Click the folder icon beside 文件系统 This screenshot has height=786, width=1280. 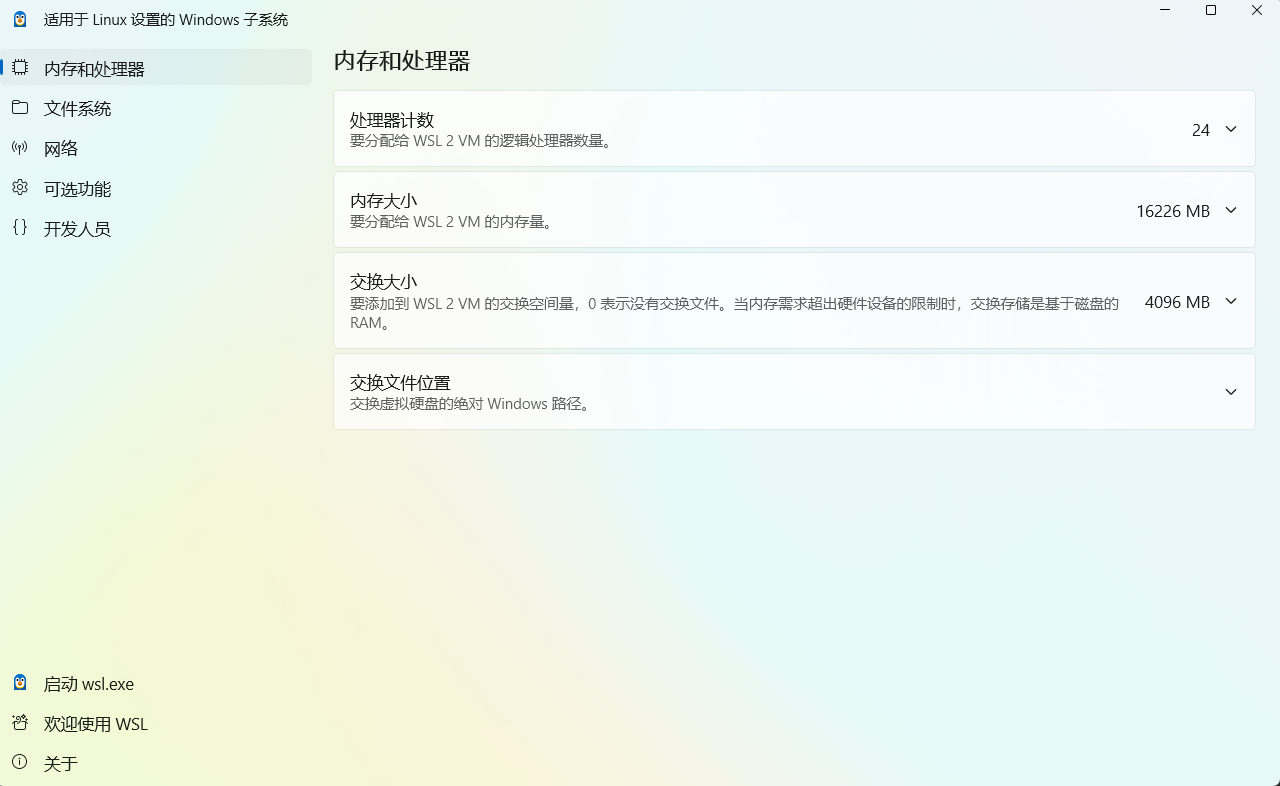coord(20,108)
